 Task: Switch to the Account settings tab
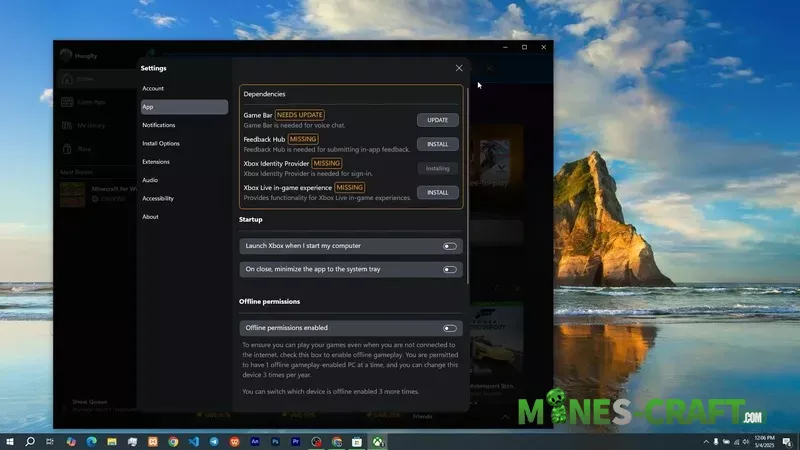153,88
